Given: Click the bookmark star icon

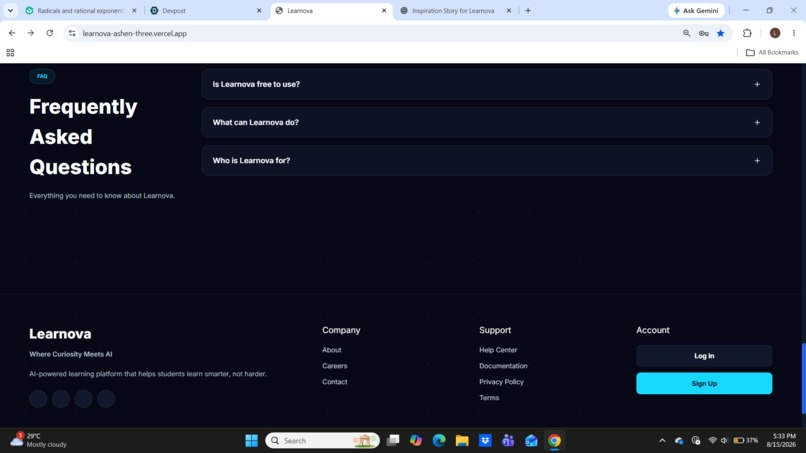Looking at the screenshot, I should [x=721, y=33].
